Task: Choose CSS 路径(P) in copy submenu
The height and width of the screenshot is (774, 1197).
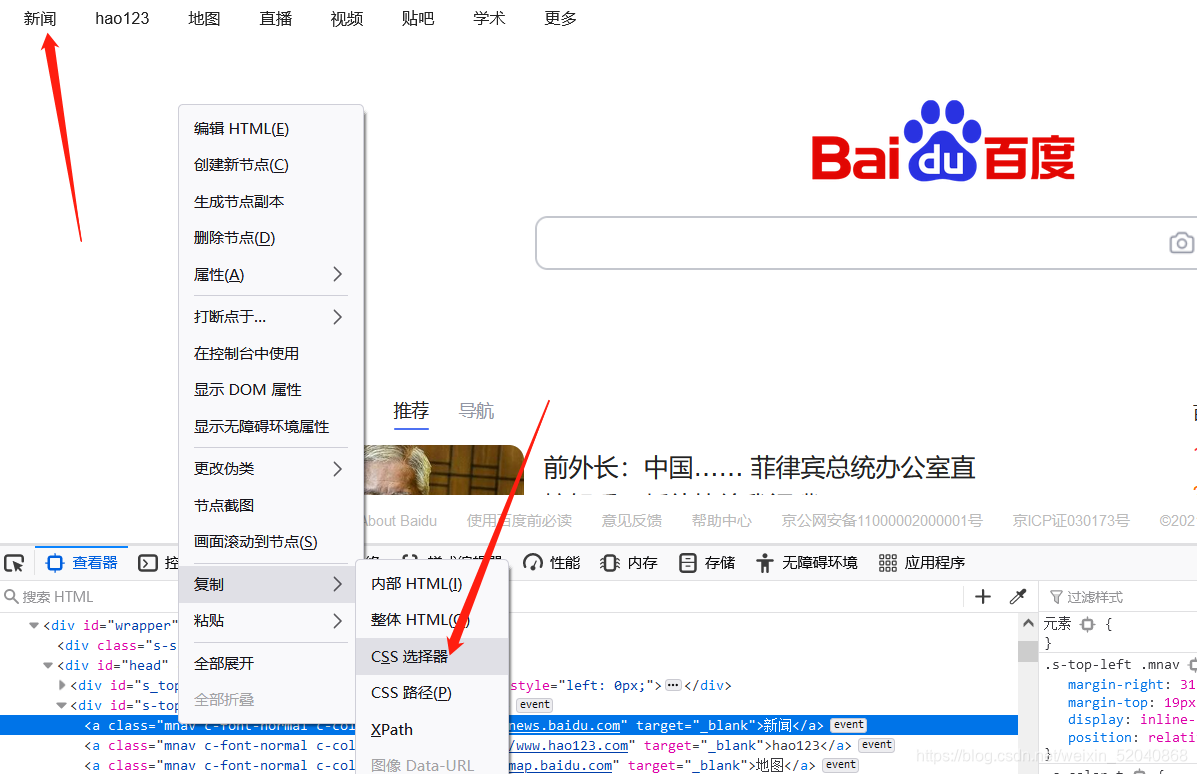Action: pos(432,693)
